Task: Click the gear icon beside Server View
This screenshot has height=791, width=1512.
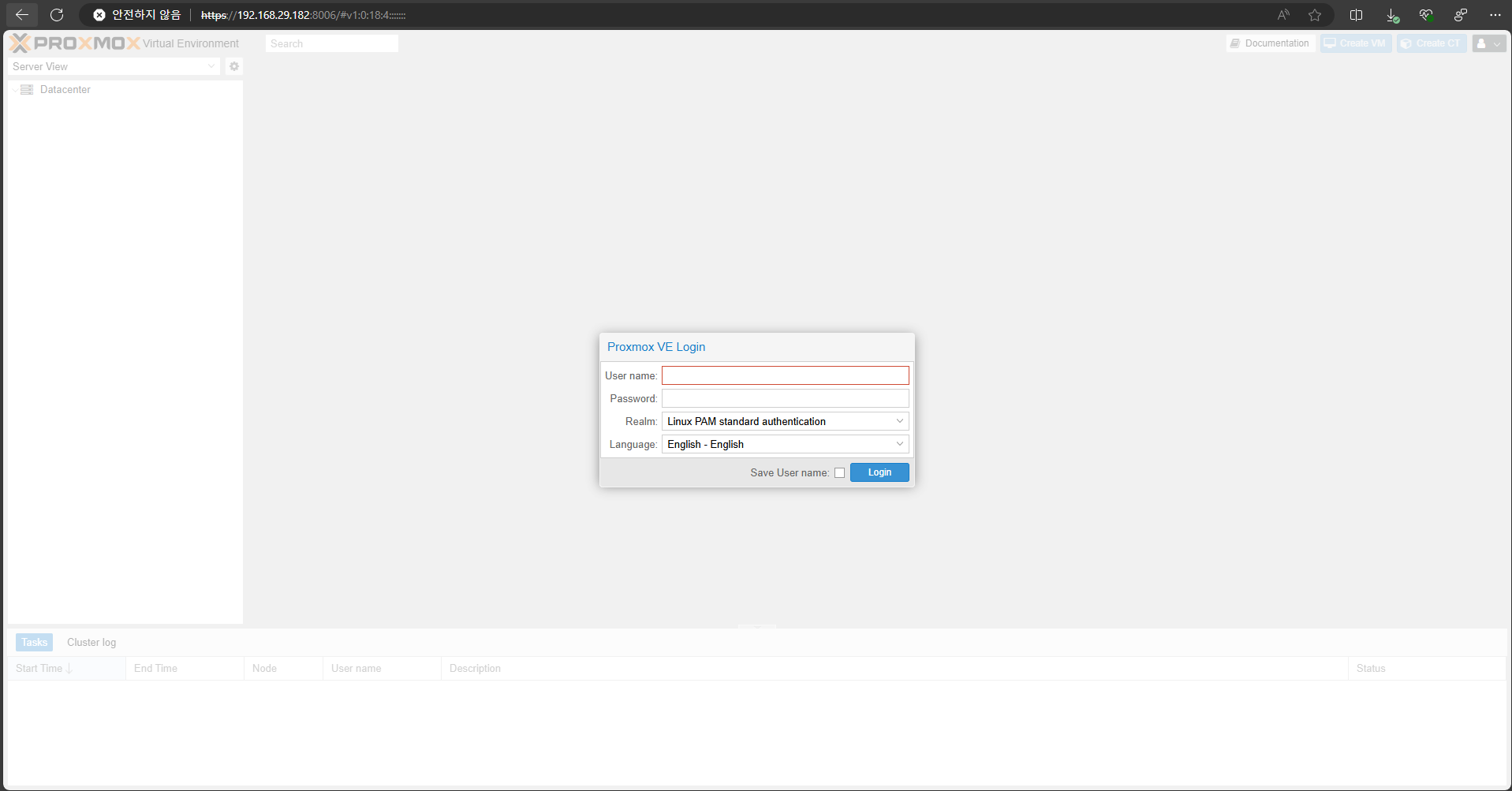Action: (234, 66)
